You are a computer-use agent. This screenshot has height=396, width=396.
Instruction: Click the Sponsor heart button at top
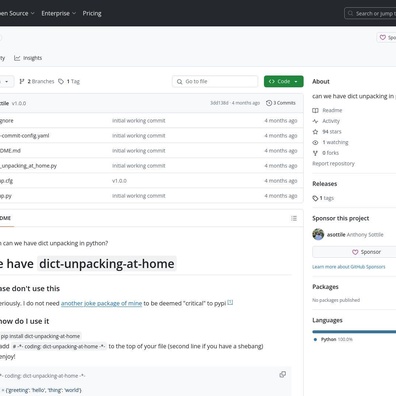(x=386, y=37)
